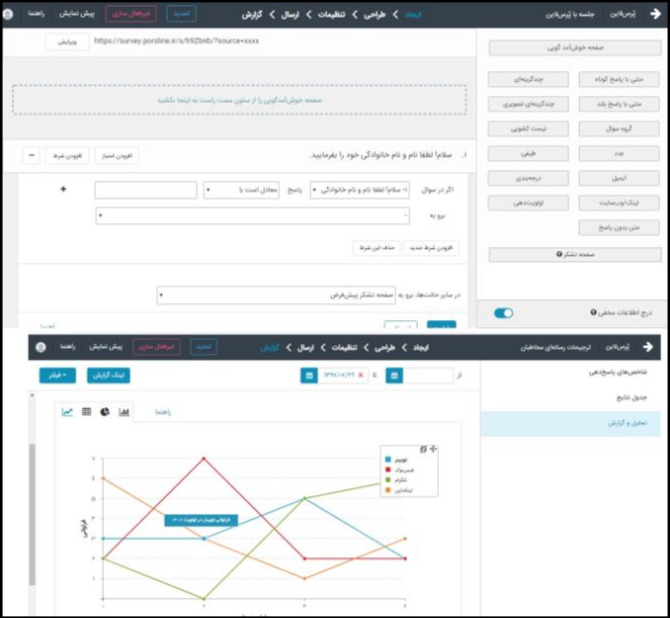Switch the report to the bar chart icon

point(124,412)
